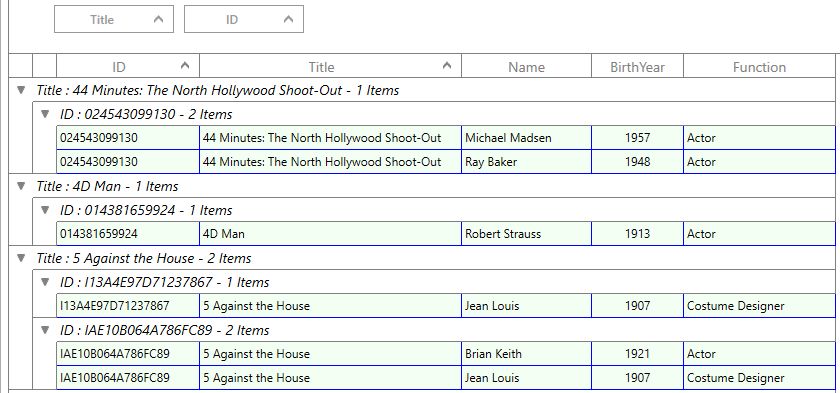This screenshot has width=840, height=393.
Task: Click the ID group chip in group panel
Action: tap(244, 19)
